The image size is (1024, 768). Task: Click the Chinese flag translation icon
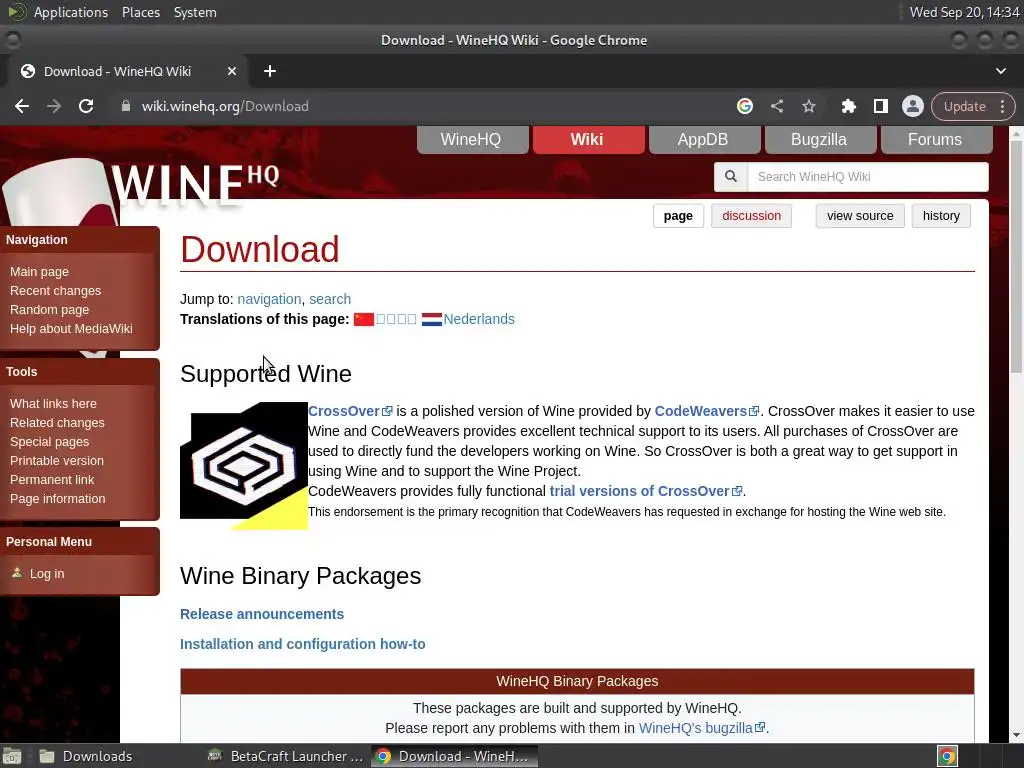point(364,319)
